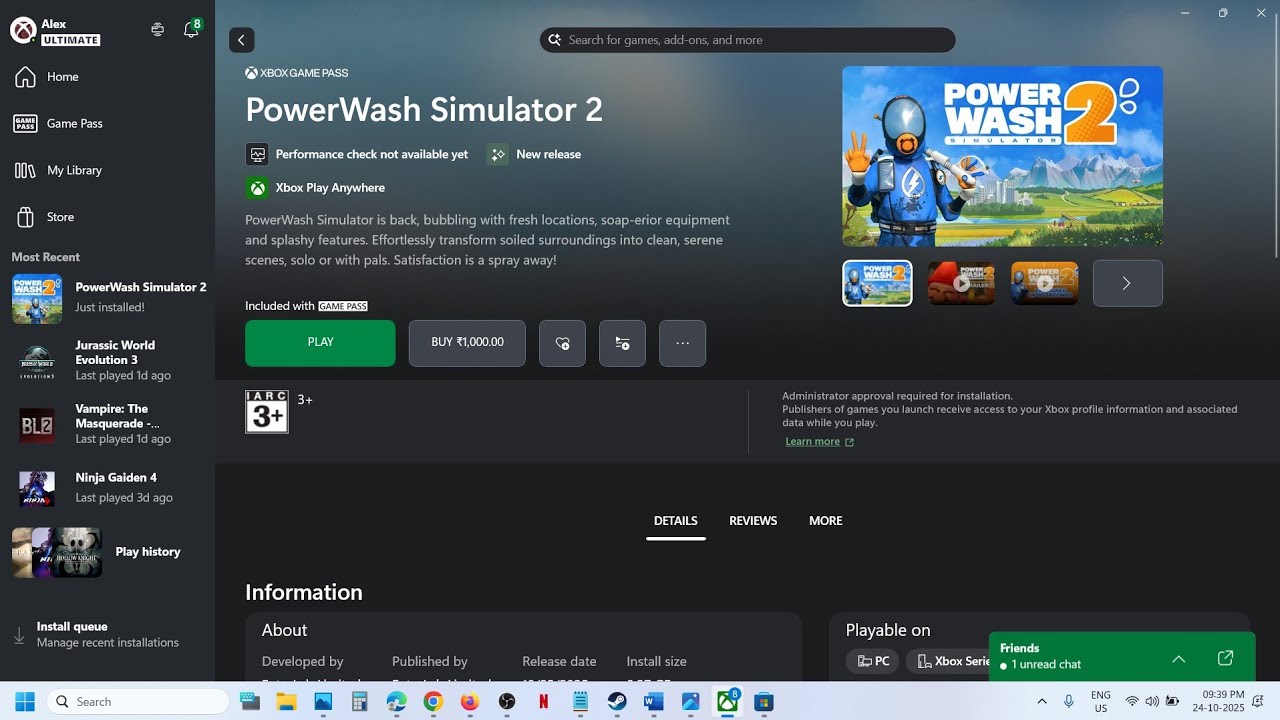Screen dimensions: 1280x720
Task: Play the second trailer thumbnail
Action: click(961, 283)
